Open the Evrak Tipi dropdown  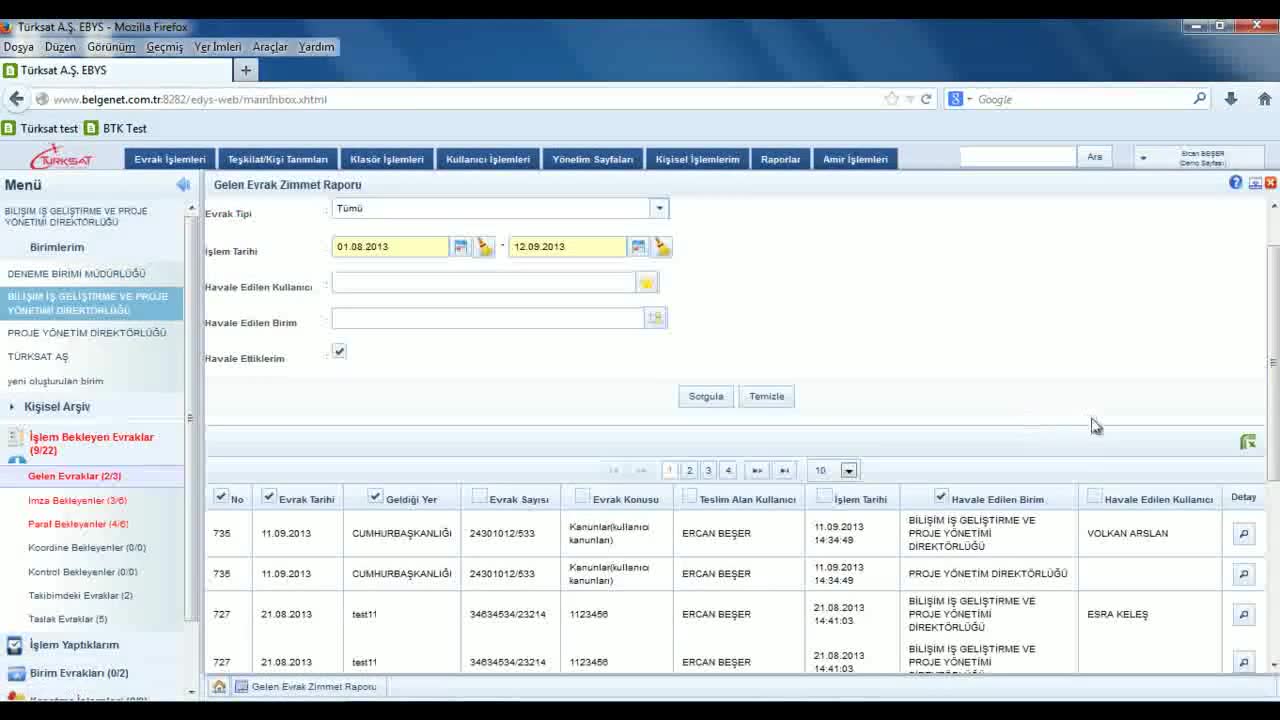pos(658,209)
